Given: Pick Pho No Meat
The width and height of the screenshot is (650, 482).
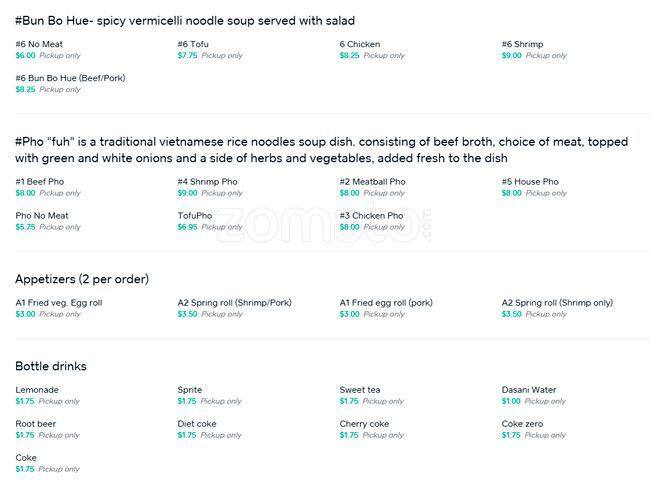Looking at the screenshot, I should click(x=42, y=215).
